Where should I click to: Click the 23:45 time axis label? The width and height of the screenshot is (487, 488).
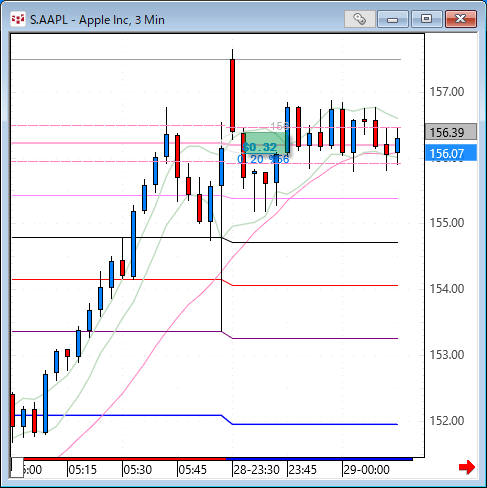pos(303,470)
